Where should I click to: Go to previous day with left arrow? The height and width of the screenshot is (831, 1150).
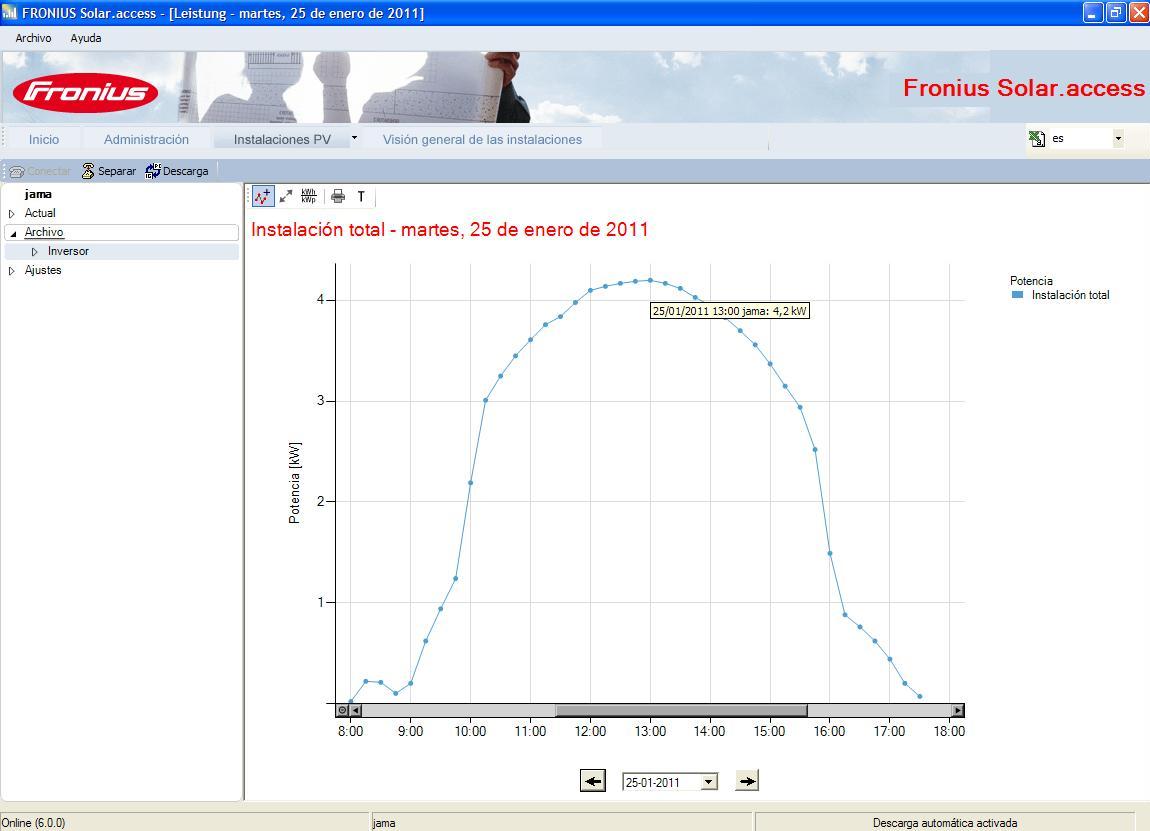(x=593, y=780)
